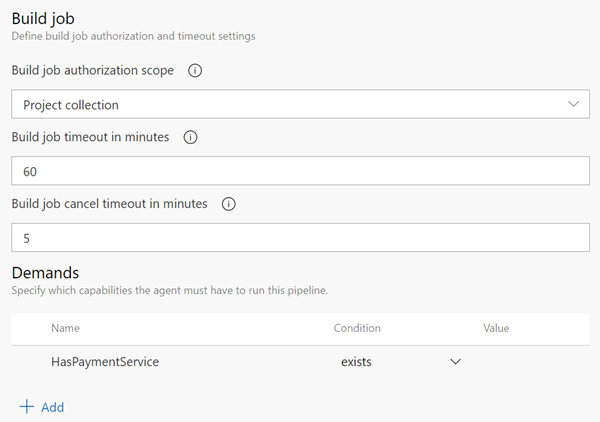600x422 pixels.
Task: Click info icon beside Build job timeout in minutes
Action: [x=191, y=137]
